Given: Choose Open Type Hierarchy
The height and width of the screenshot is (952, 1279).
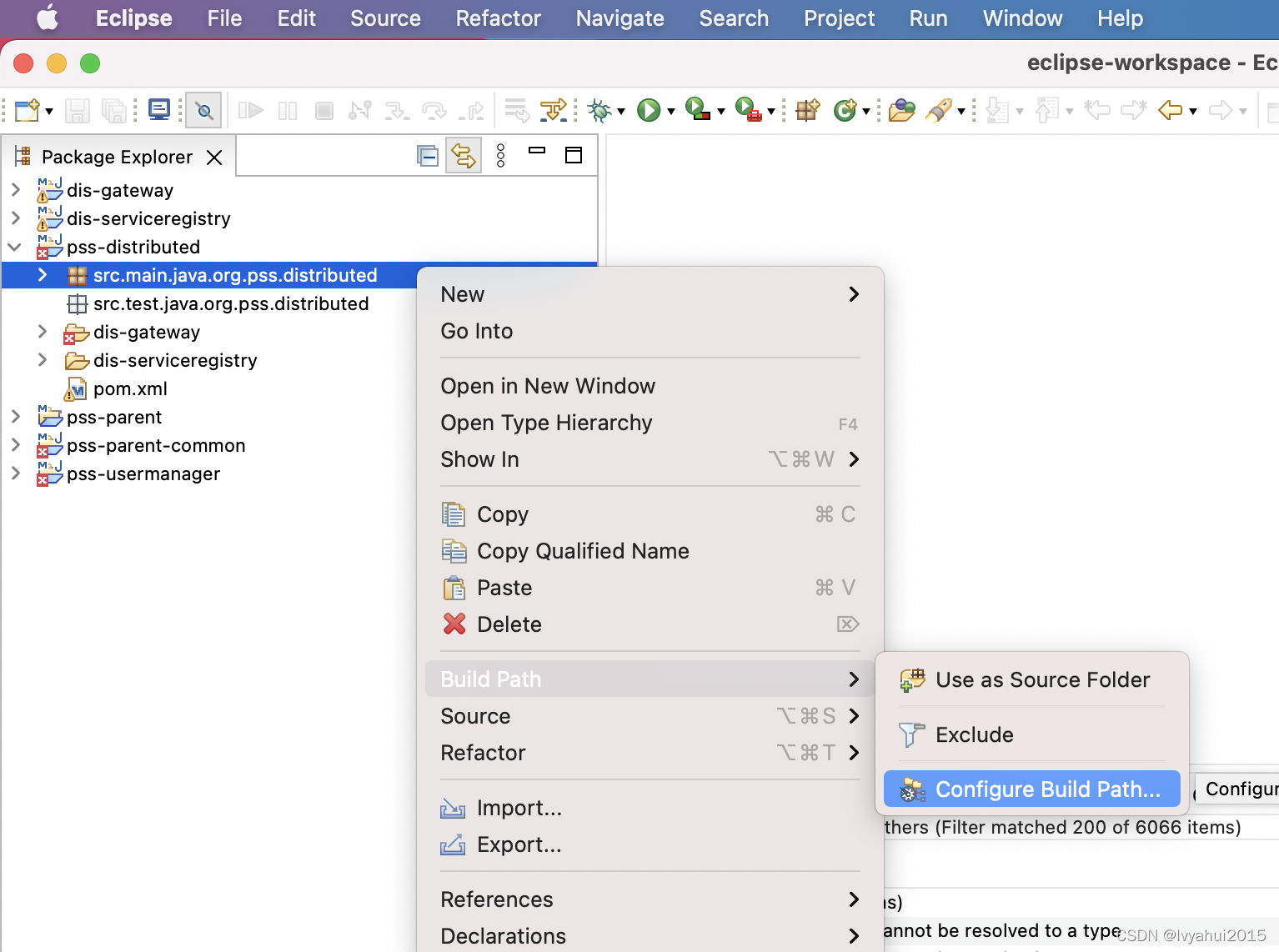Looking at the screenshot, I should [650, 423].
